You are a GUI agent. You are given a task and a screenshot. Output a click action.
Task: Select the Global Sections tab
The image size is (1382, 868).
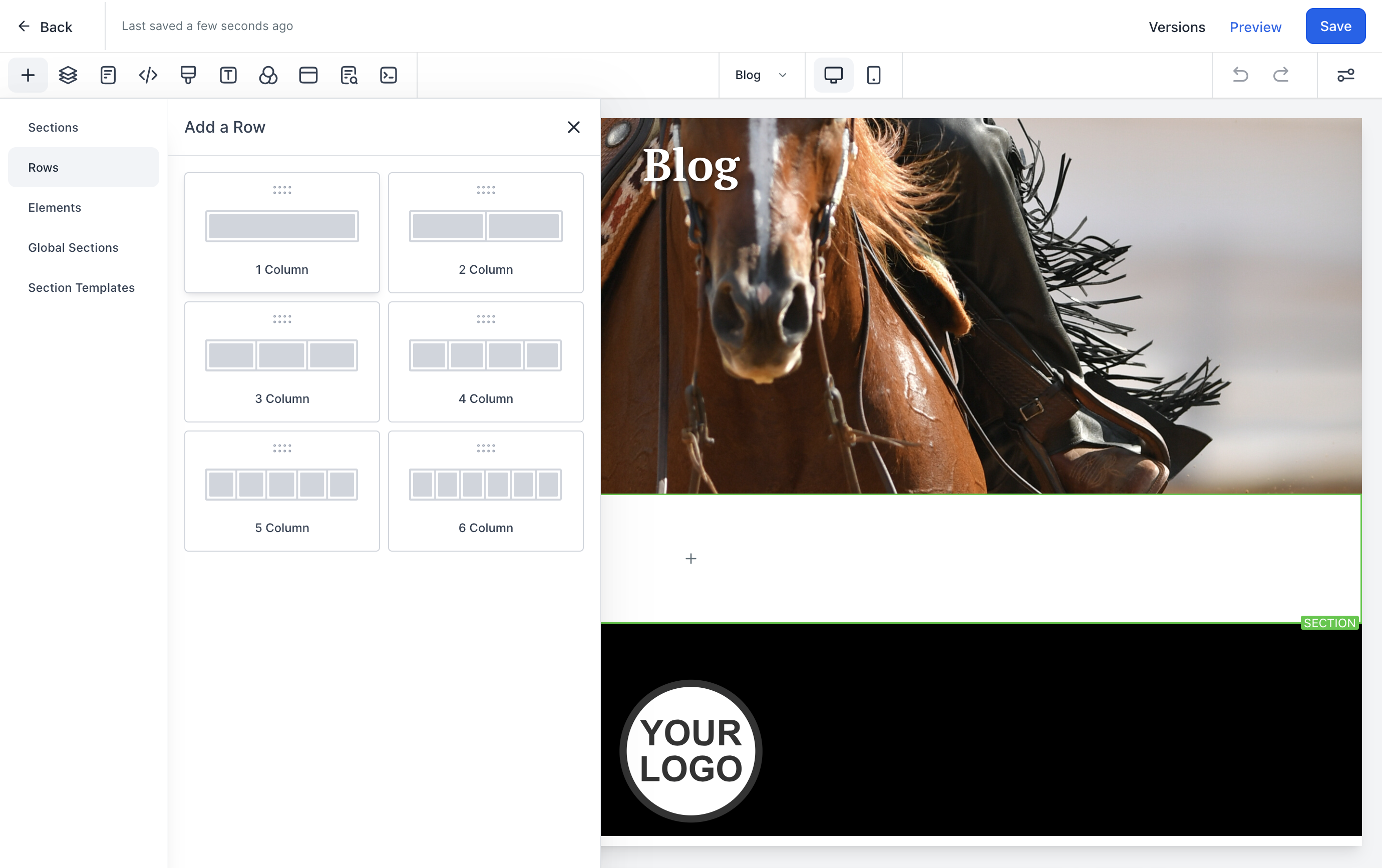point(83,247)
